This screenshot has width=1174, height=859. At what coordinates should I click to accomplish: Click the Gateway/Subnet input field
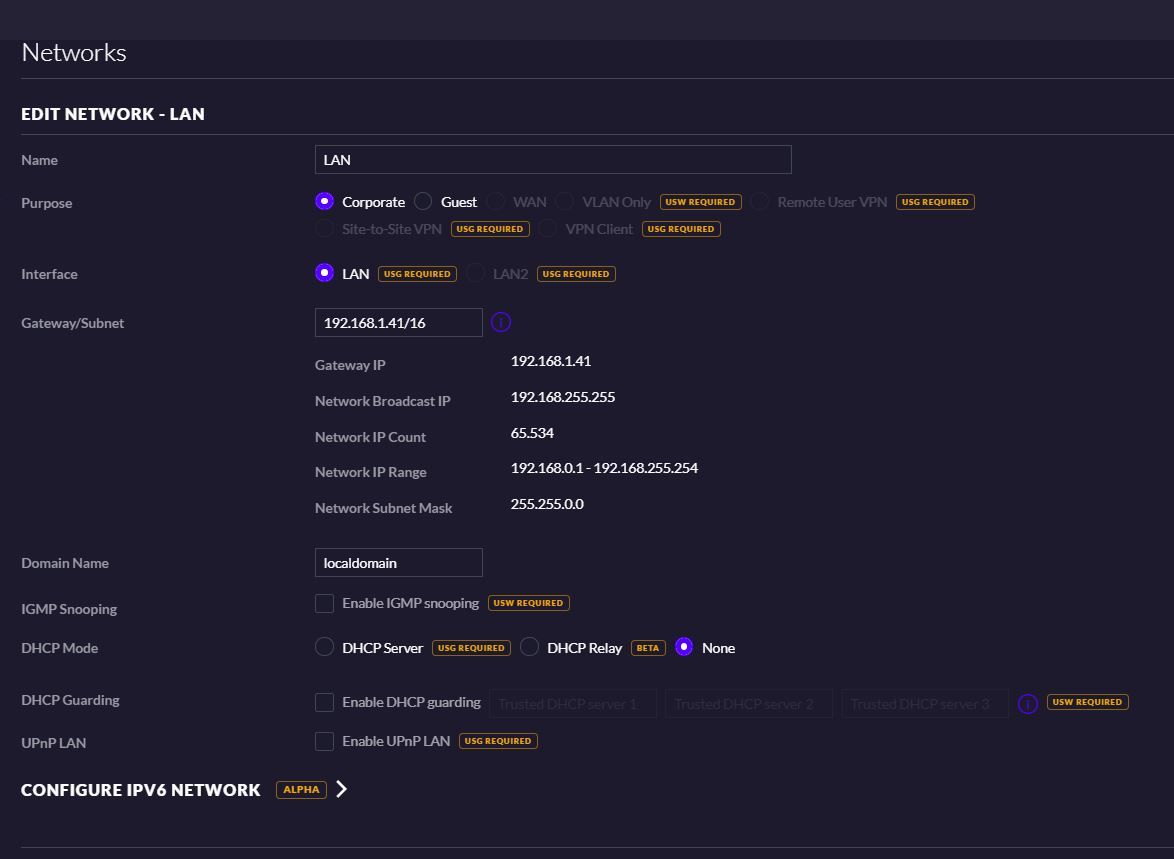(x=398, y=323)
